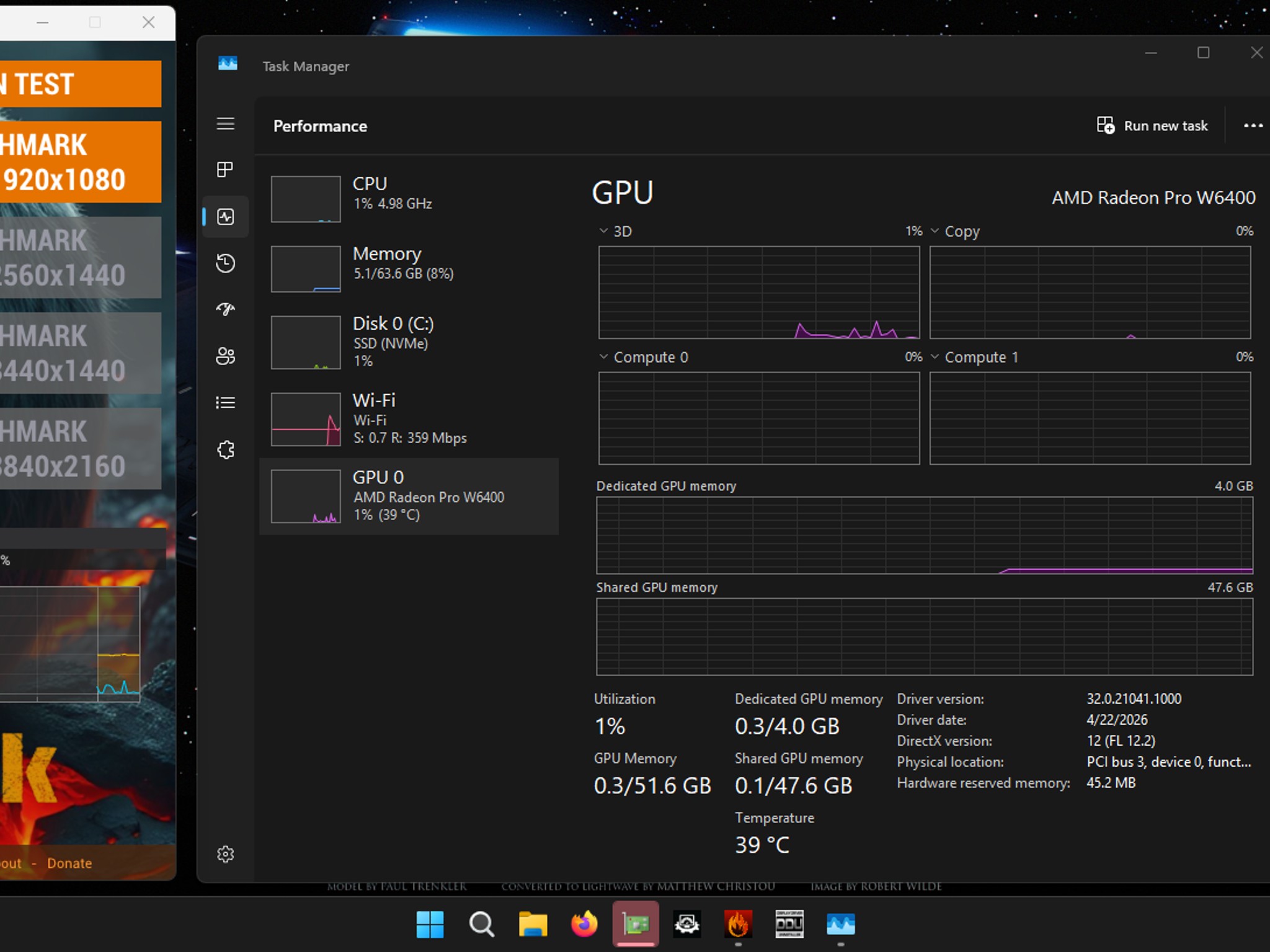
Task: Click 3440x1440 benchmark button in left window
Action: (81, 353)
